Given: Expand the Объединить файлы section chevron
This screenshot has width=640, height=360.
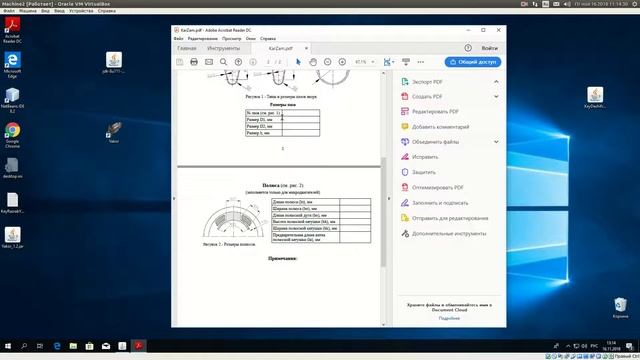Looking at the screenshot, I should pyautogui.click(x=496, y=142).
